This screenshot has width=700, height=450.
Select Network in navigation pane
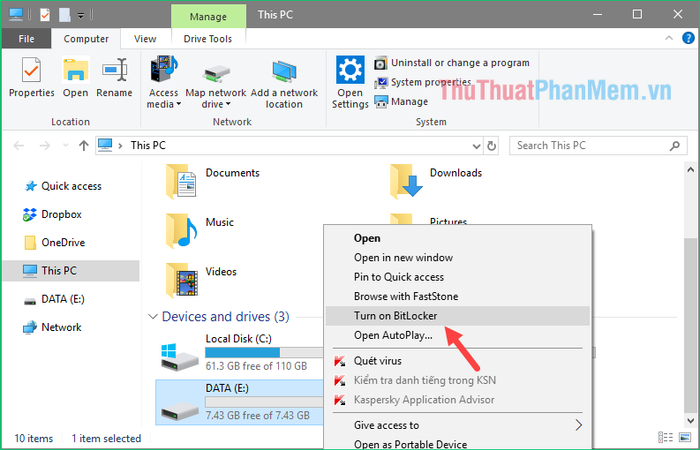coord(61,327)
